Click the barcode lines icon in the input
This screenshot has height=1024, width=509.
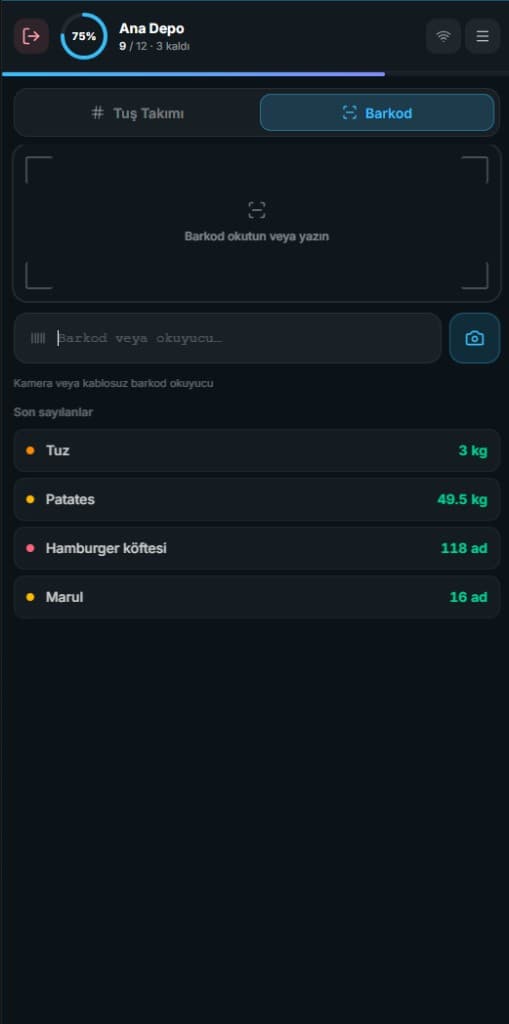click(x=38, y=338)
